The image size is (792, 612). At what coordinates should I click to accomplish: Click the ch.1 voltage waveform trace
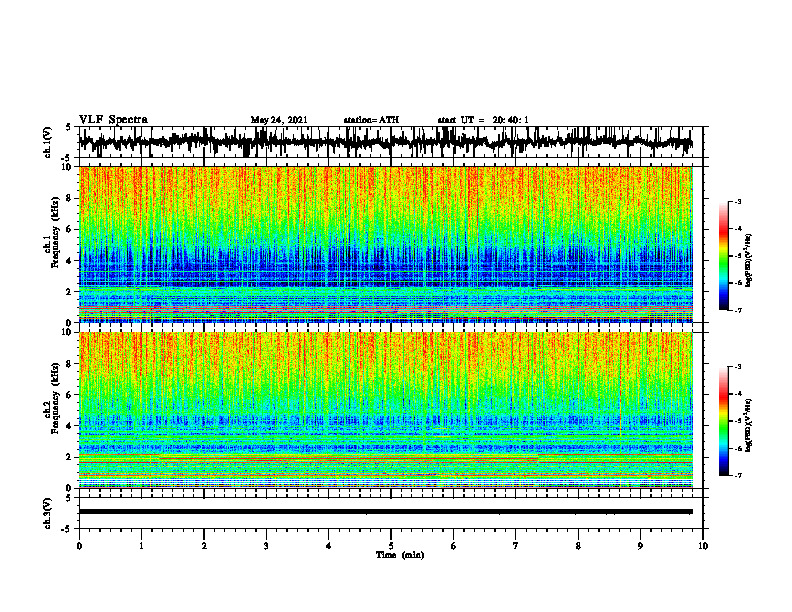[x=385, y=142]
